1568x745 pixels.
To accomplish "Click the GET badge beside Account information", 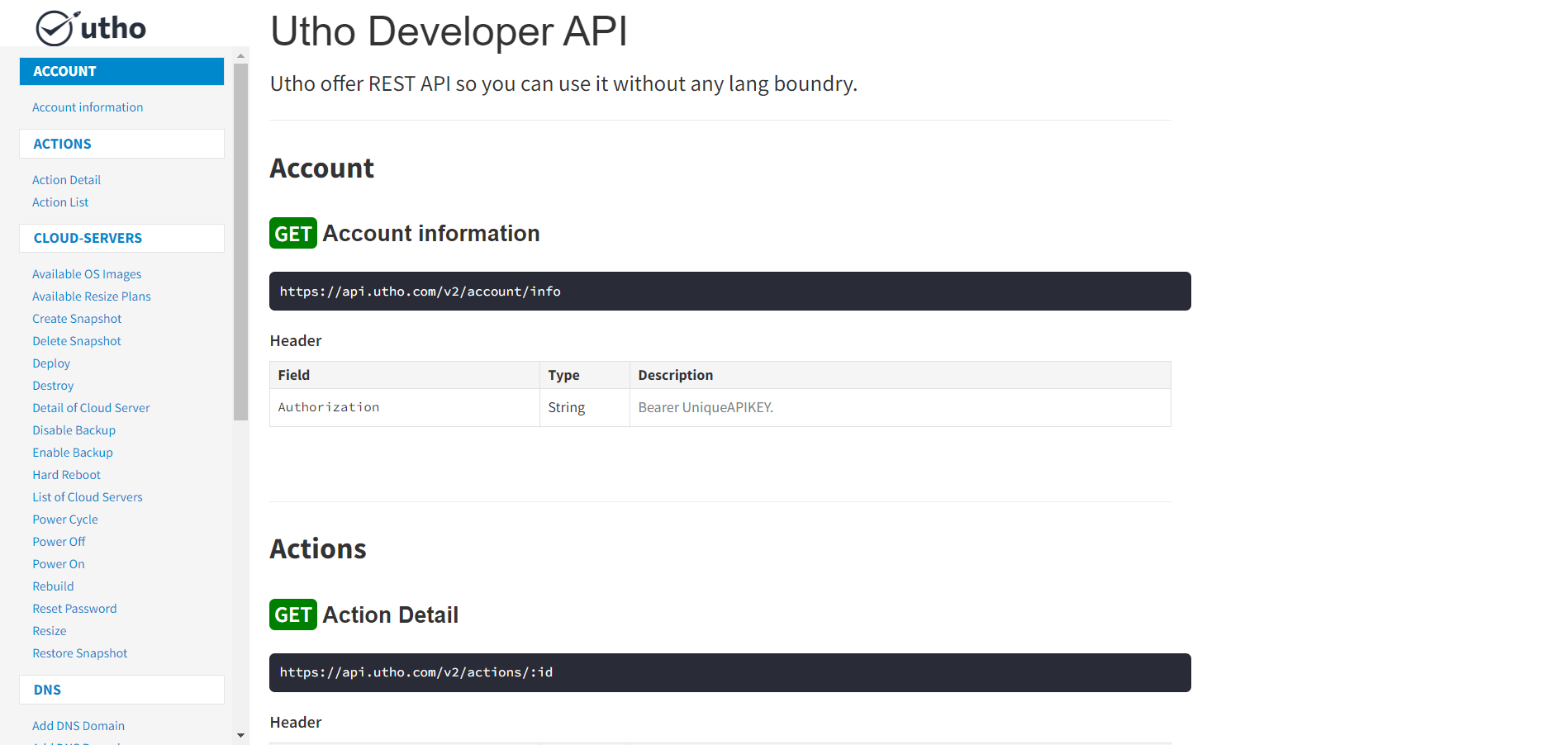I will pos(293,234).
